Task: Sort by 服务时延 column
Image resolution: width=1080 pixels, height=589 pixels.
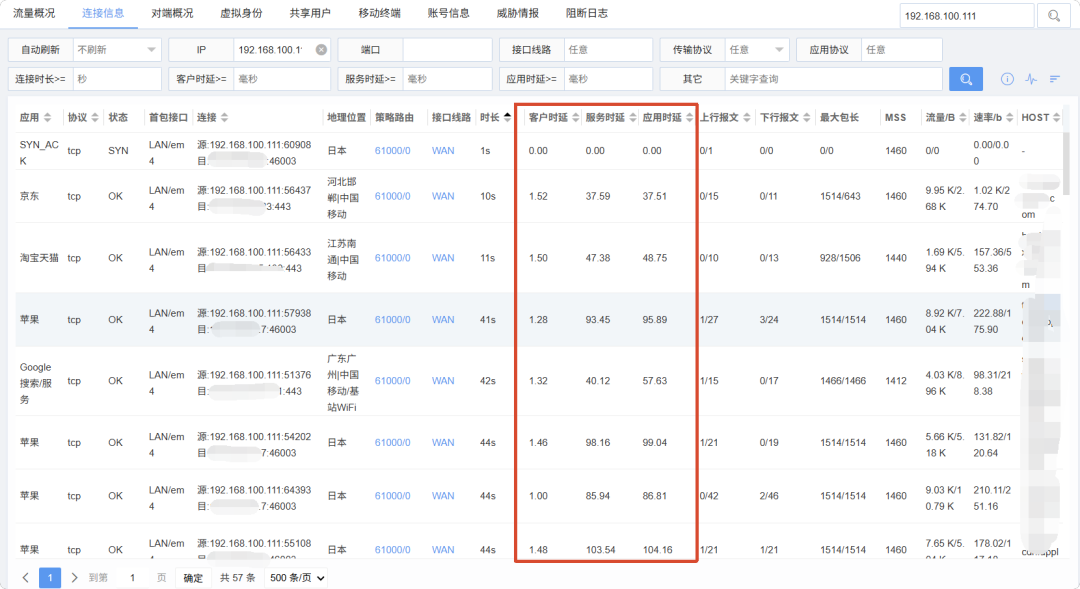Action: coord(633,118)
